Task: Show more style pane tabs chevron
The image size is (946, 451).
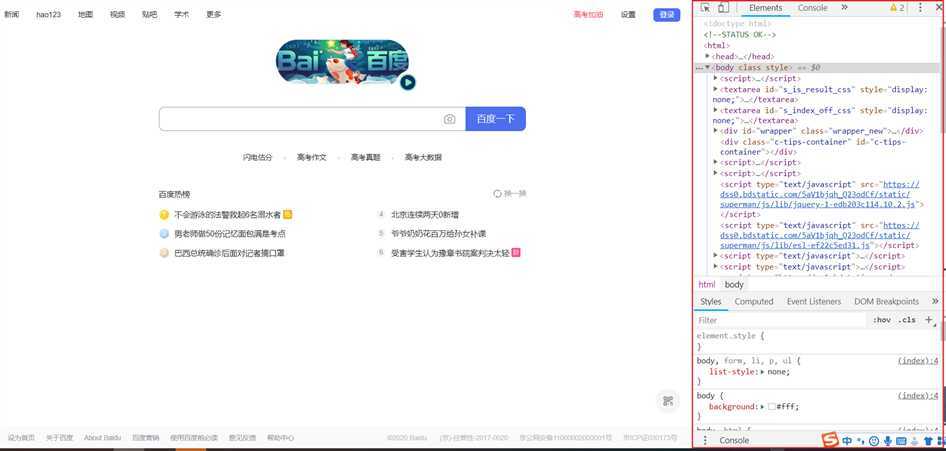Action: pos(935,301)
